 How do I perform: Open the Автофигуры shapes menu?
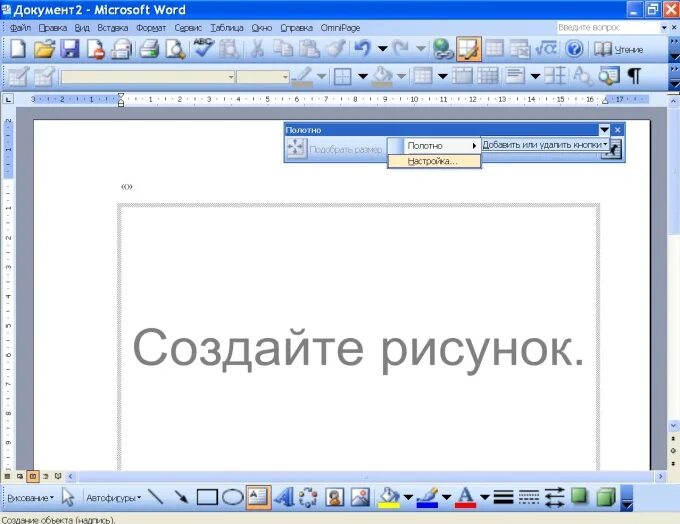(114, 498)
